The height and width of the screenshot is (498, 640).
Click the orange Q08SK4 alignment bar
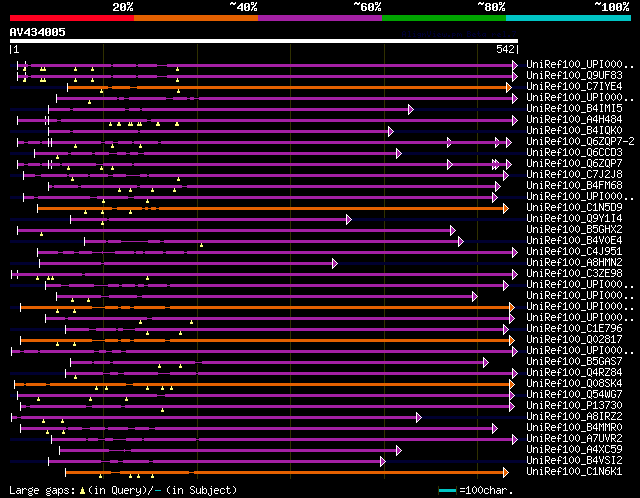(x=262, y=385)
